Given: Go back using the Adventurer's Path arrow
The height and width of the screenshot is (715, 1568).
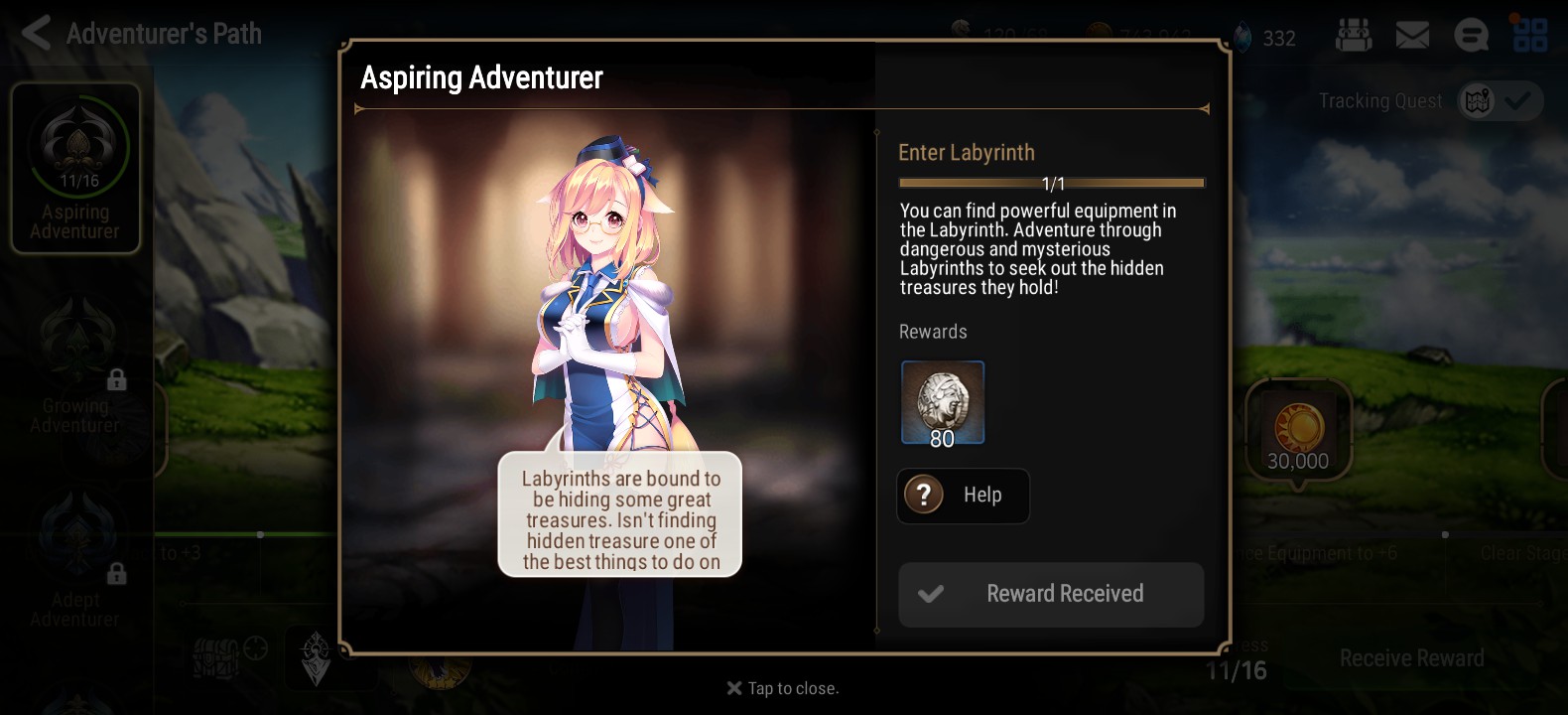Looking at the screenshot, I should click(37, 33).
